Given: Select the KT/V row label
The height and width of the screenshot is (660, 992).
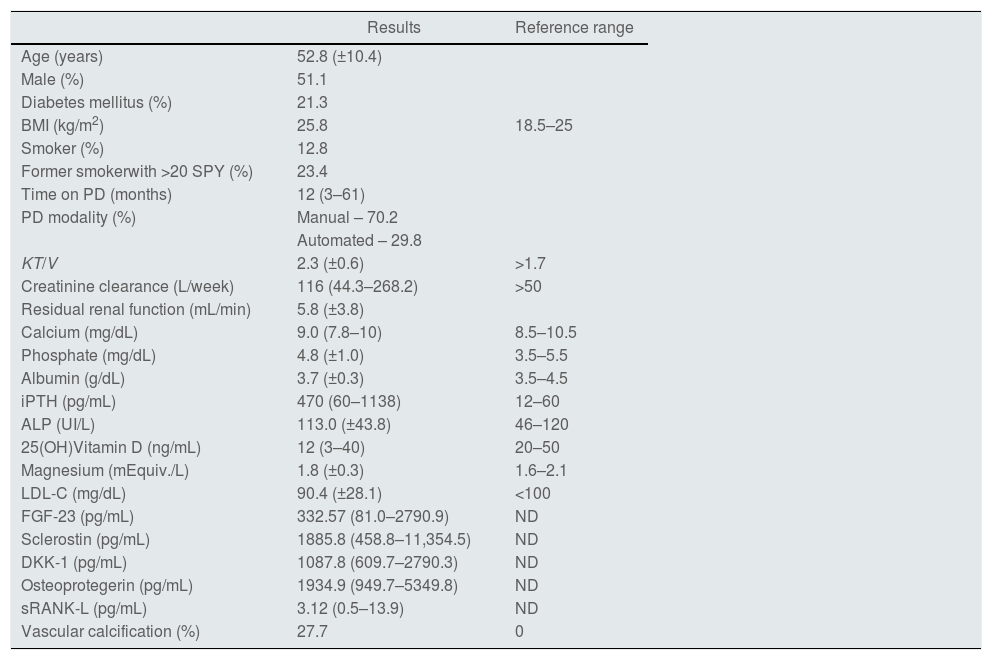Looking at the screenshot, I should 39,264.
